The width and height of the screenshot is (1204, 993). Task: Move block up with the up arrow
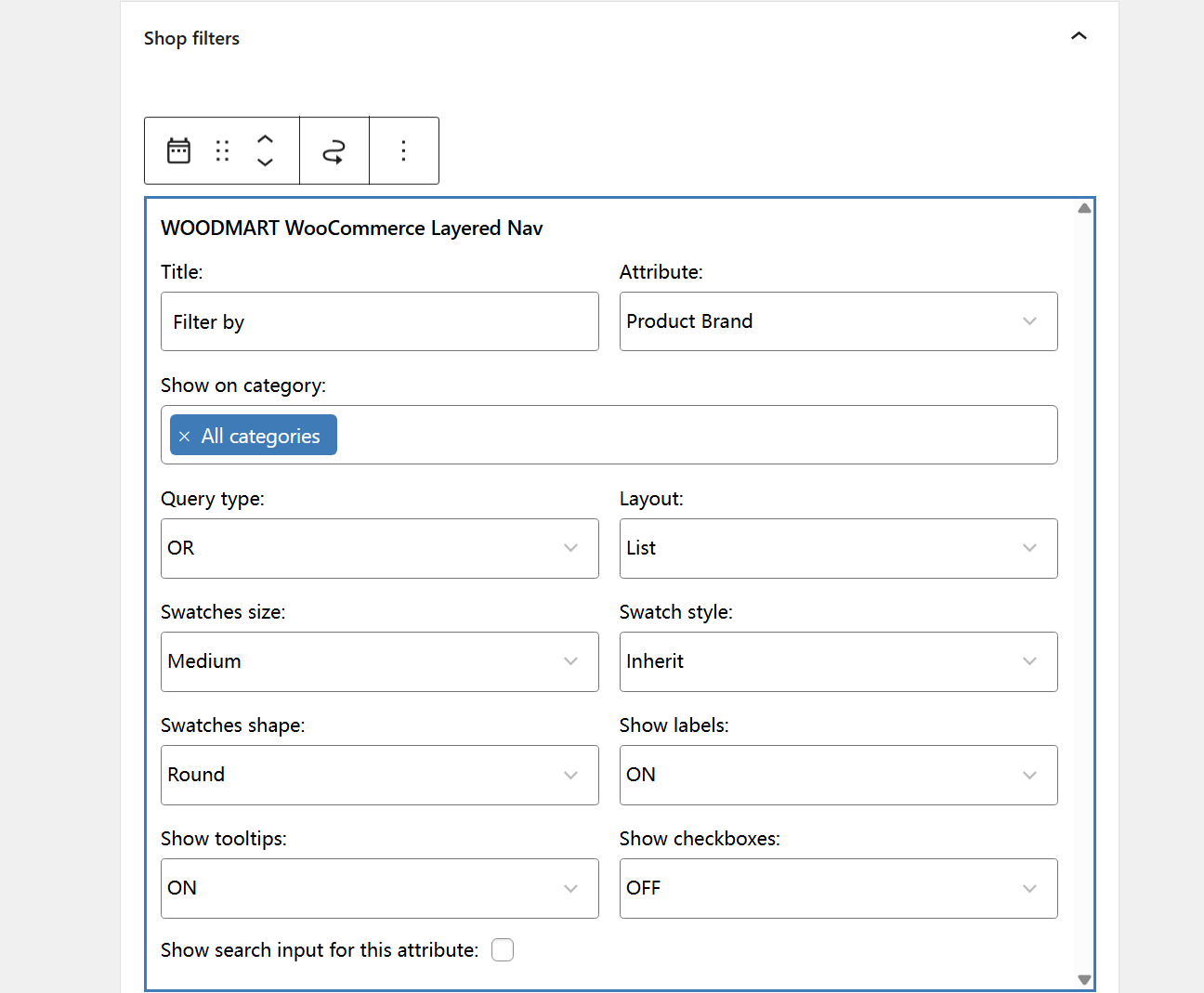tap(265, 139)
